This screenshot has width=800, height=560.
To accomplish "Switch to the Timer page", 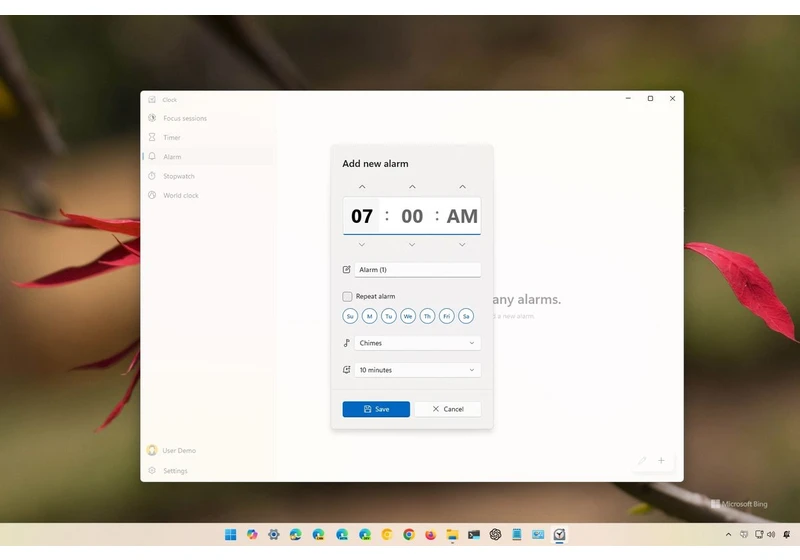I will click(x=208, y=138).
